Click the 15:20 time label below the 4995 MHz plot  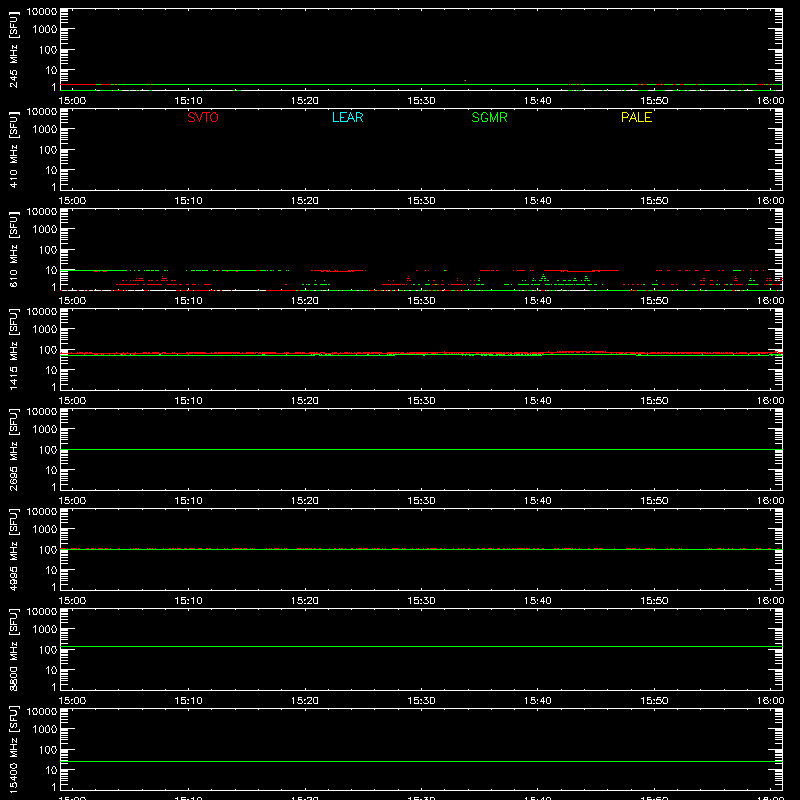click(305, 601)
